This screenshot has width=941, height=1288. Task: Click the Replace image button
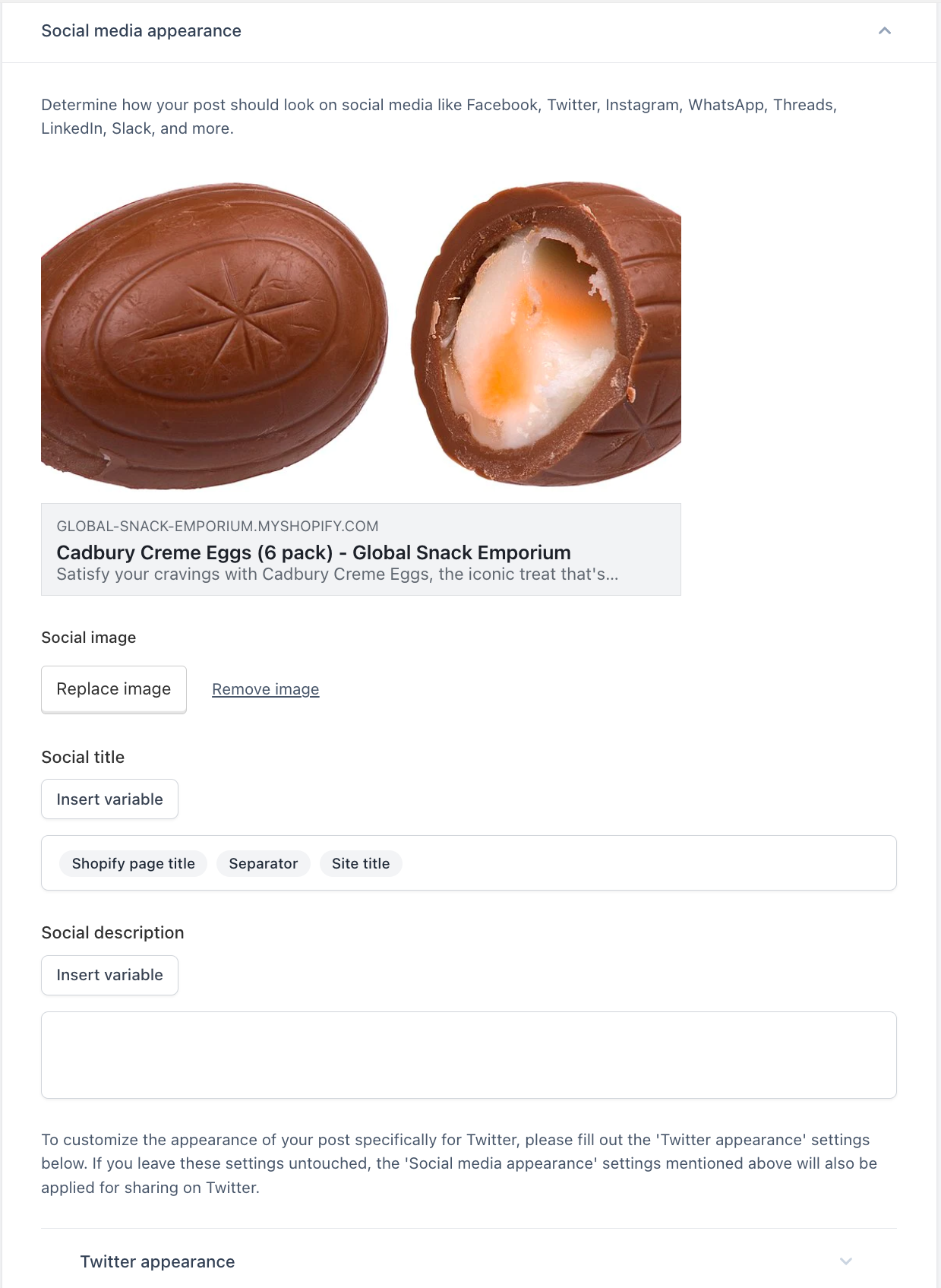[x=114, y=689]
